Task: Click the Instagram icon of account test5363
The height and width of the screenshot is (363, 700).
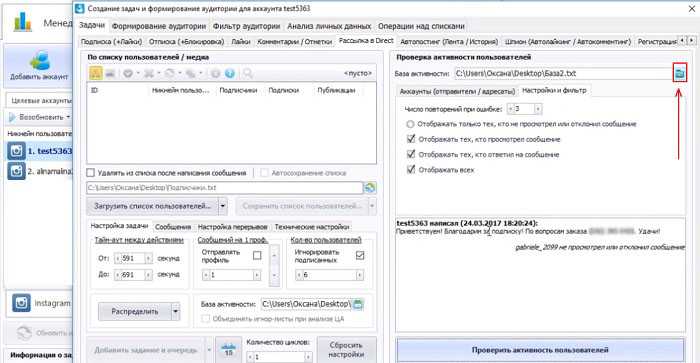Action: (x=16, y=151)
